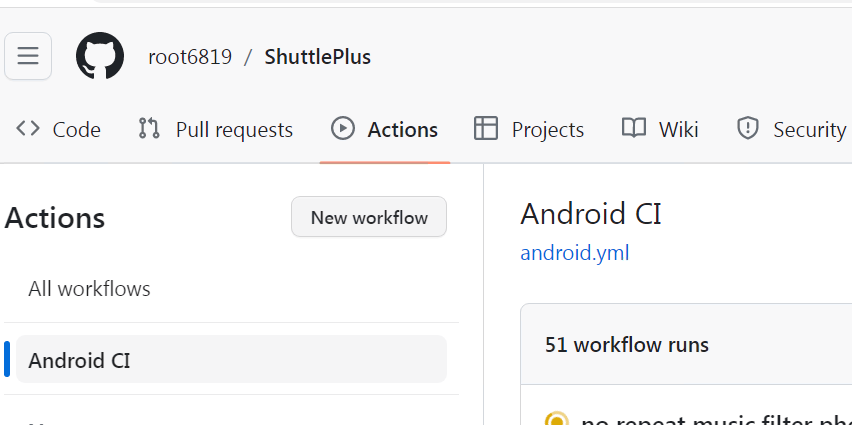The width and height of the screenshot is (852, 425).
Task: Go to the Security tab label
Action: [x=809, y=130]
